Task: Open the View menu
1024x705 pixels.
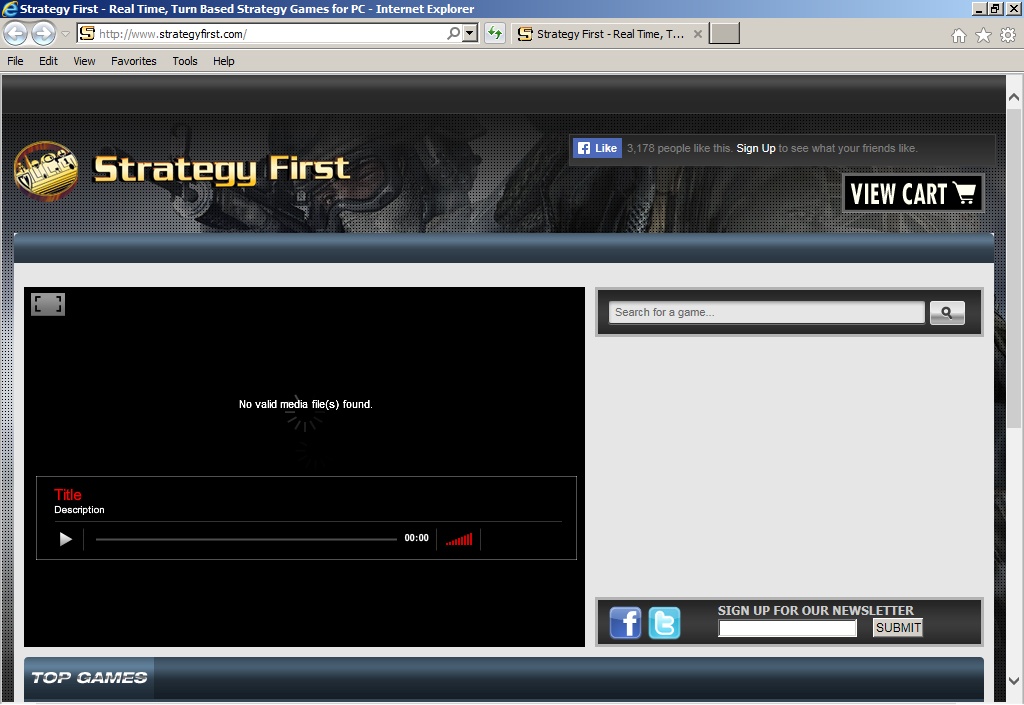Action: point(84,61)
